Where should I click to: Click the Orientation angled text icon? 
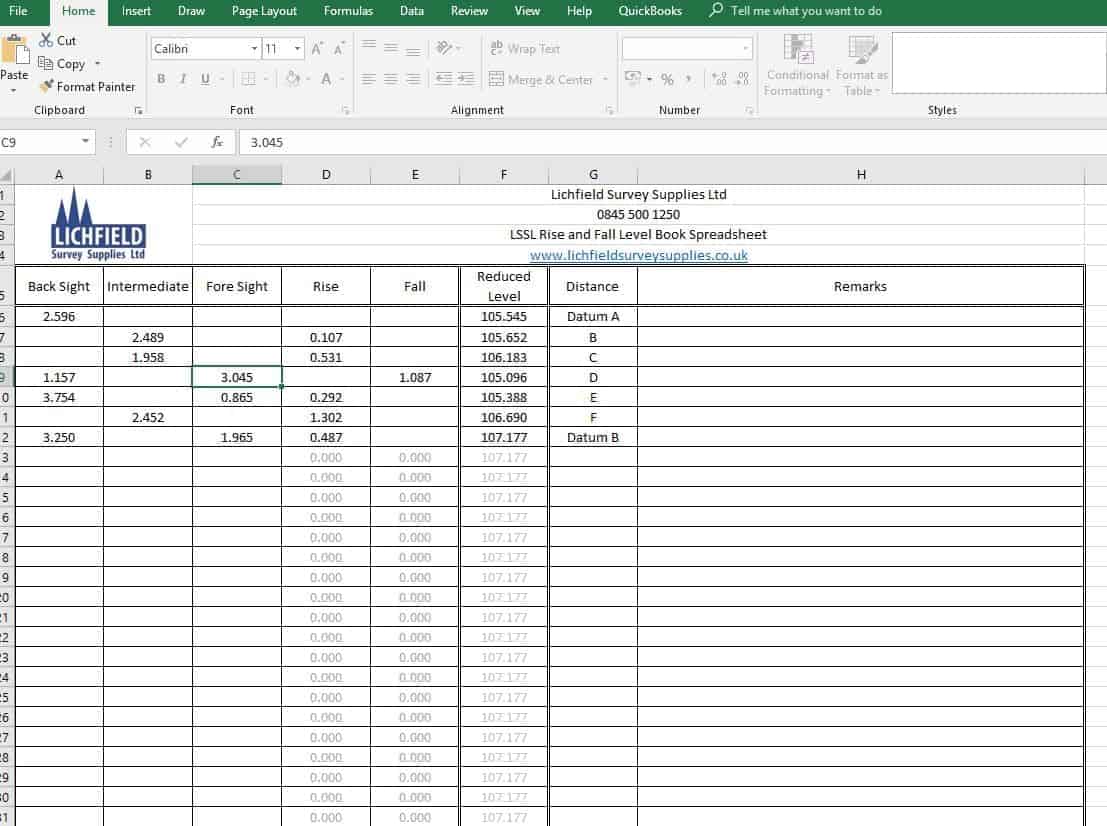pos(444,47)
